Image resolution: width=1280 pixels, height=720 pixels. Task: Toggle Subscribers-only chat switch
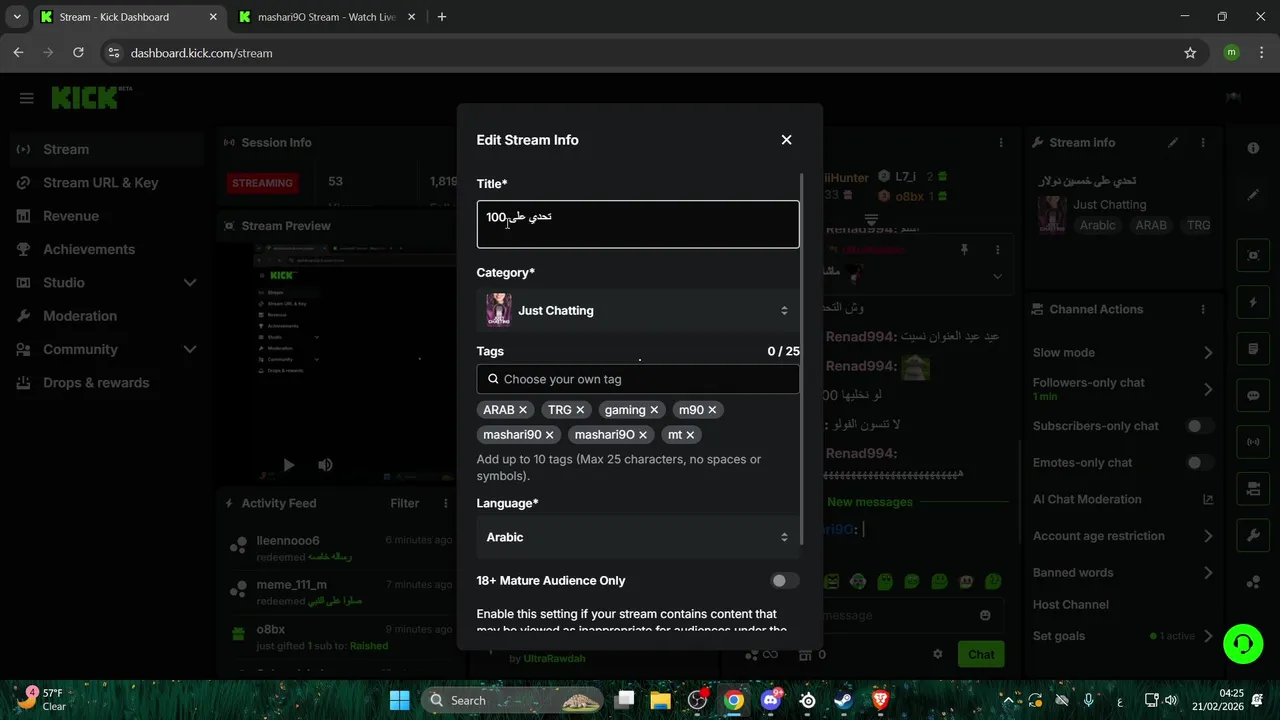tap(1199, 426)
